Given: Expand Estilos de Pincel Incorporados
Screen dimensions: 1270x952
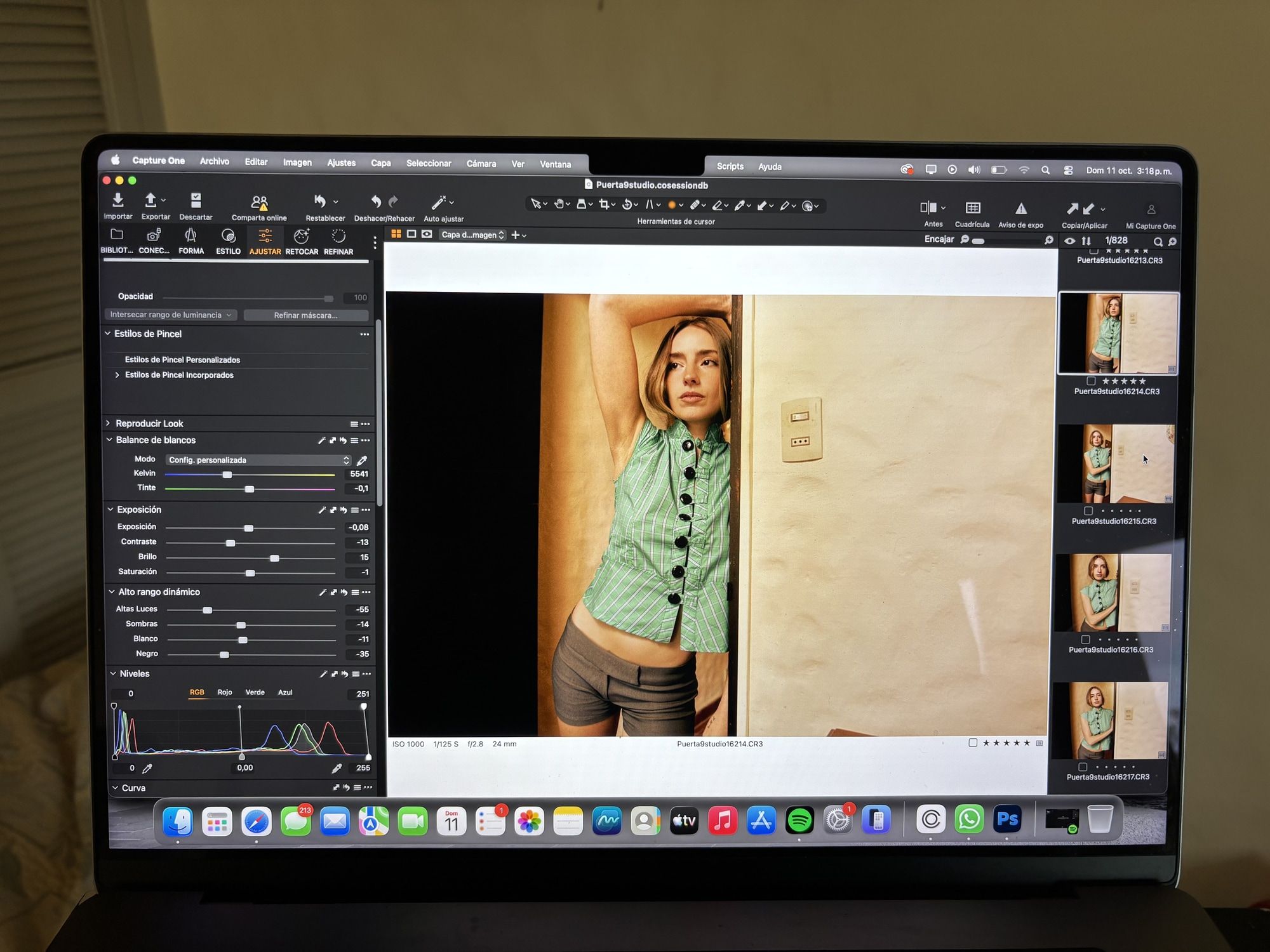Looking at the screenshot, I should tap(117, 375).
